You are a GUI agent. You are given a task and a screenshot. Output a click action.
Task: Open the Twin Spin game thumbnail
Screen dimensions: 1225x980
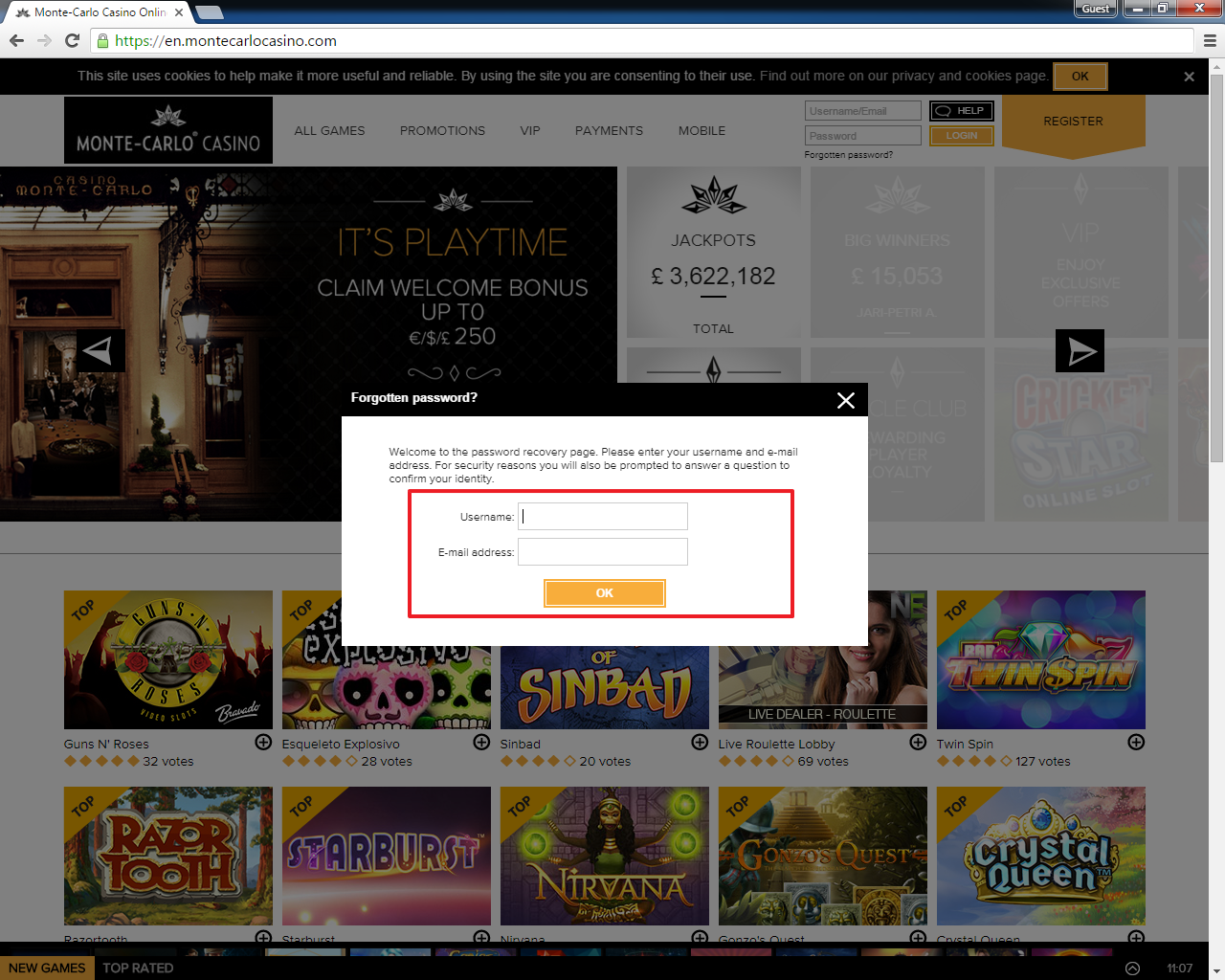1041,660
